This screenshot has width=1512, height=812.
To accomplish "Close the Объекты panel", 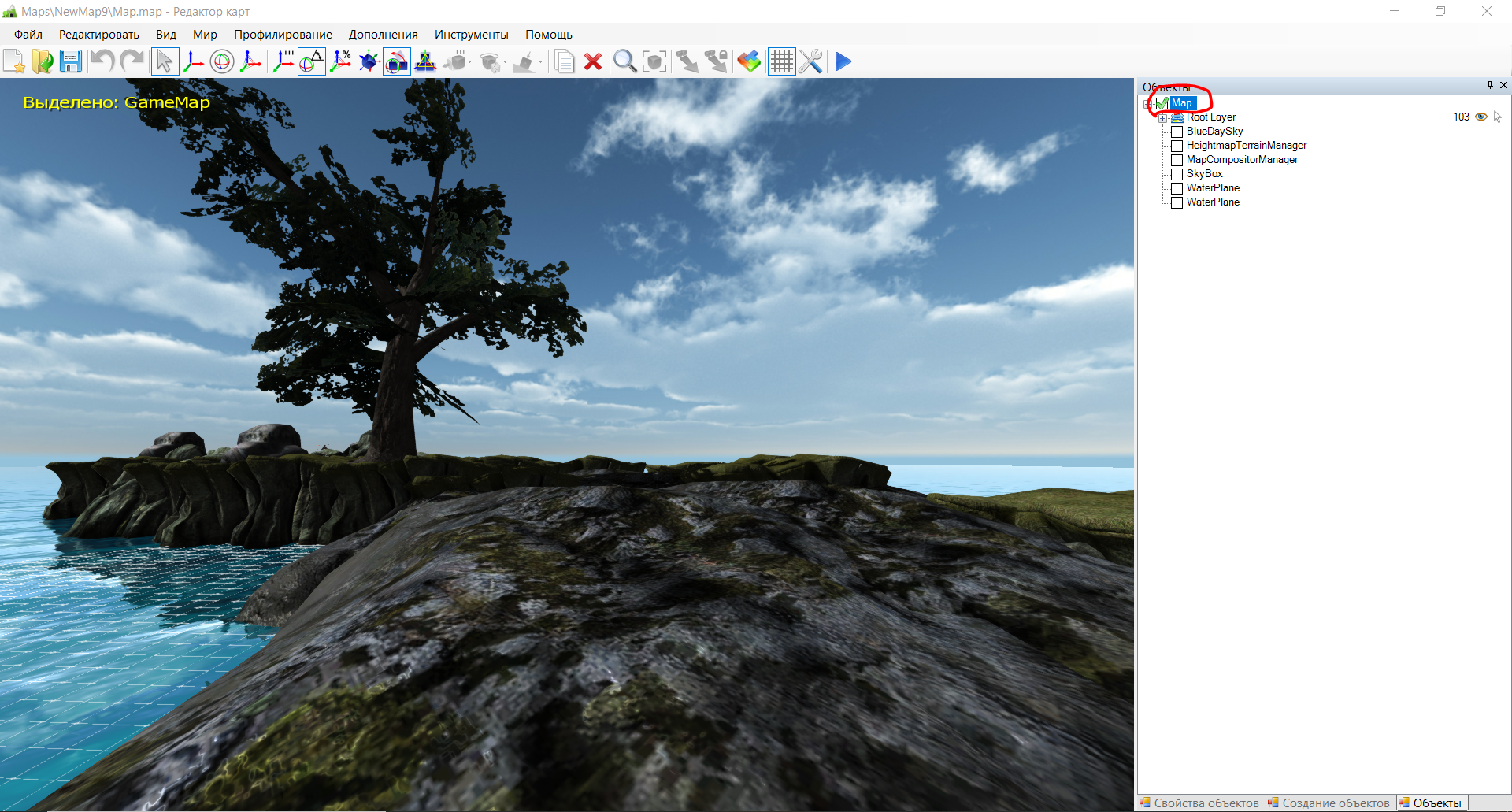I will click(x=1503, y=85).
